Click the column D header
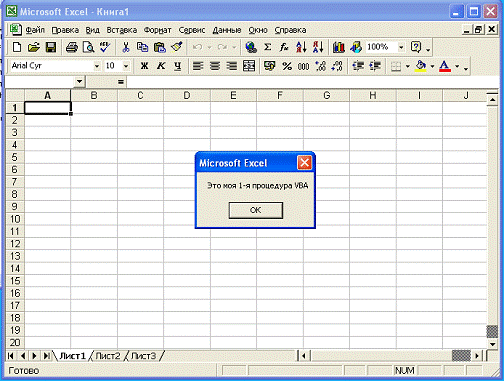Image resolution: width=504 pixels, height=381 pixels. pos(187,96)
